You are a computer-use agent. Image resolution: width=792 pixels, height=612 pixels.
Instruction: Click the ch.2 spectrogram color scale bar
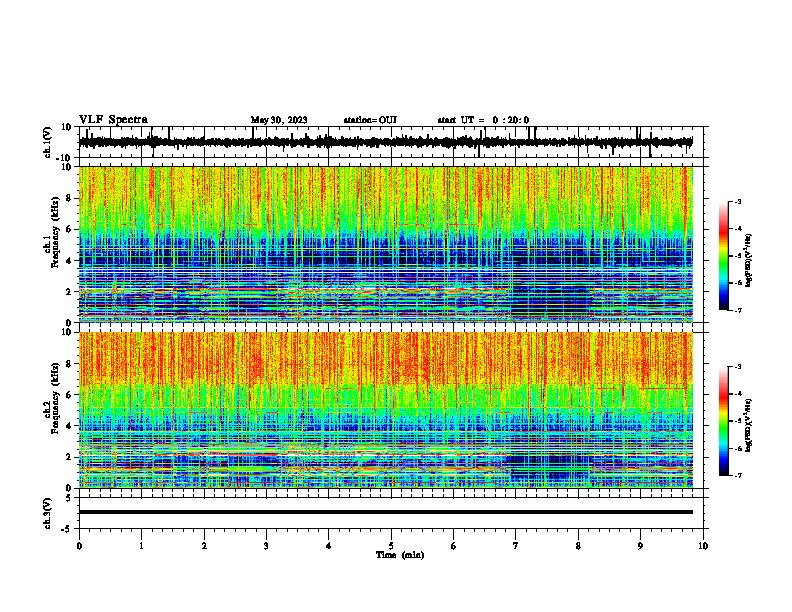pyautogui.click(x=724, y=421)
